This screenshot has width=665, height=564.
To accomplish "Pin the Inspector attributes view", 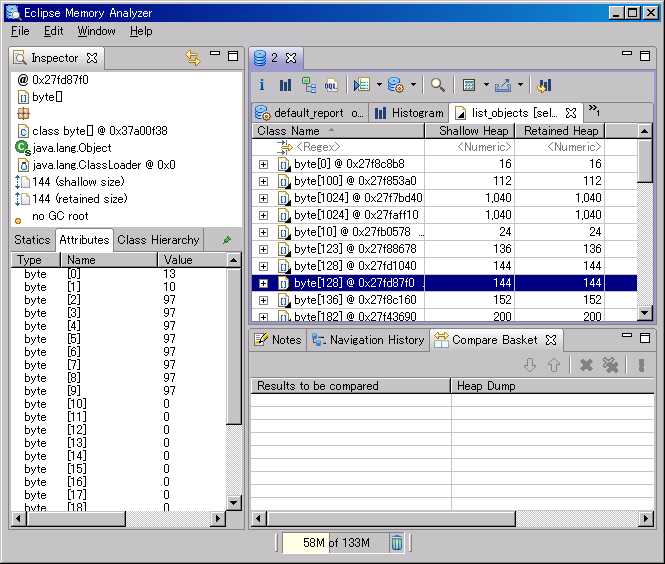I will (227, 240).
